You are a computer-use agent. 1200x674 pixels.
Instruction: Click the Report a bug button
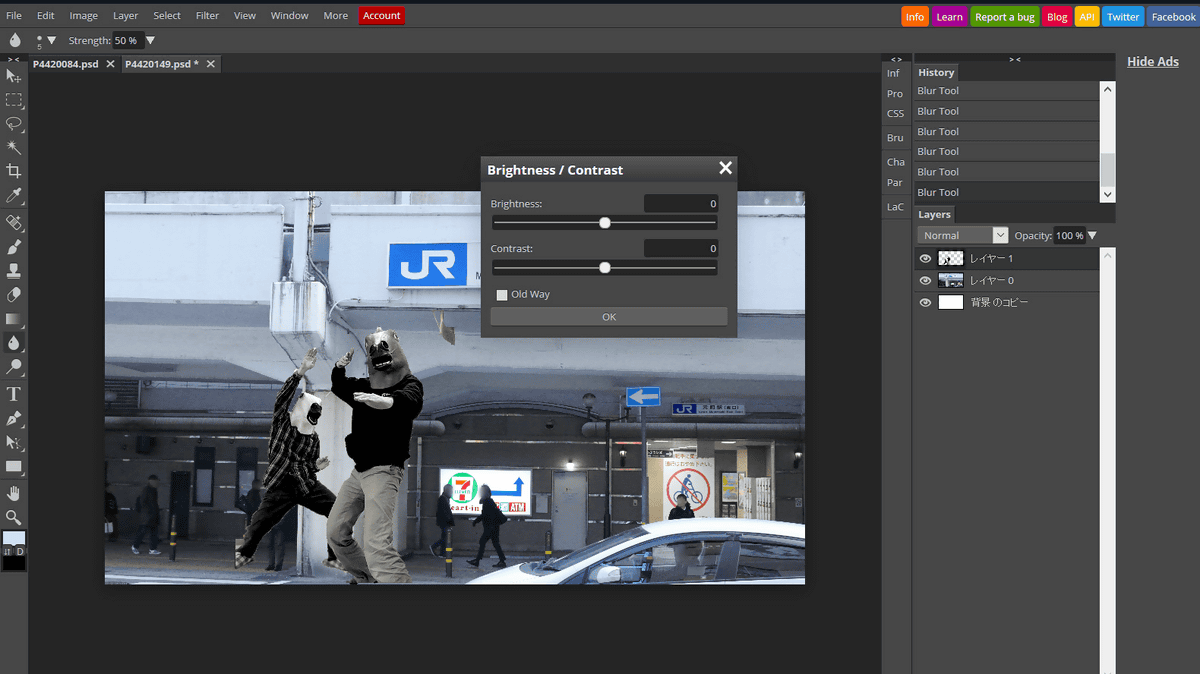(x=1005, y=17)
